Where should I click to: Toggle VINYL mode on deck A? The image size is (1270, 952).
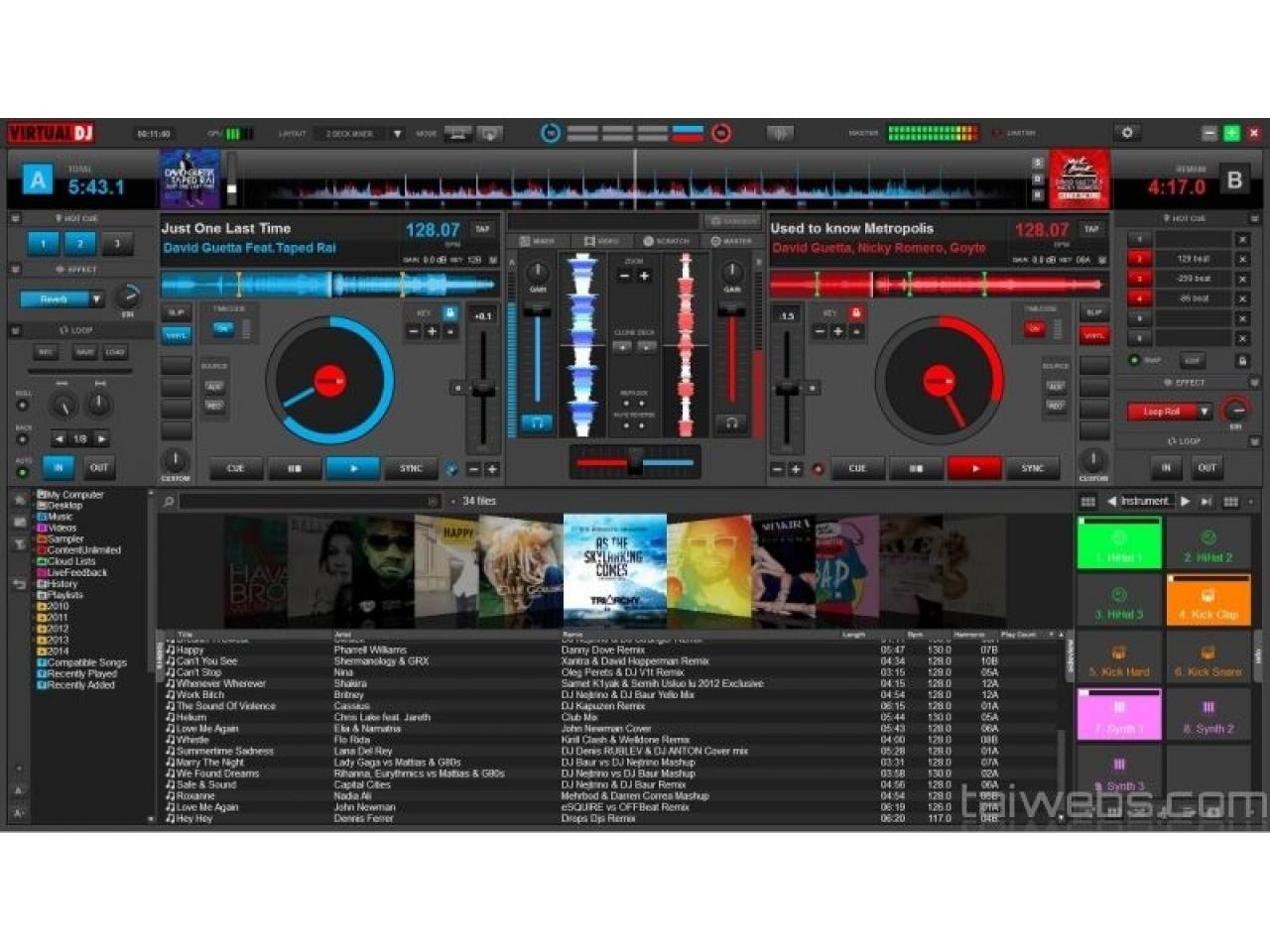coord(176,335)
